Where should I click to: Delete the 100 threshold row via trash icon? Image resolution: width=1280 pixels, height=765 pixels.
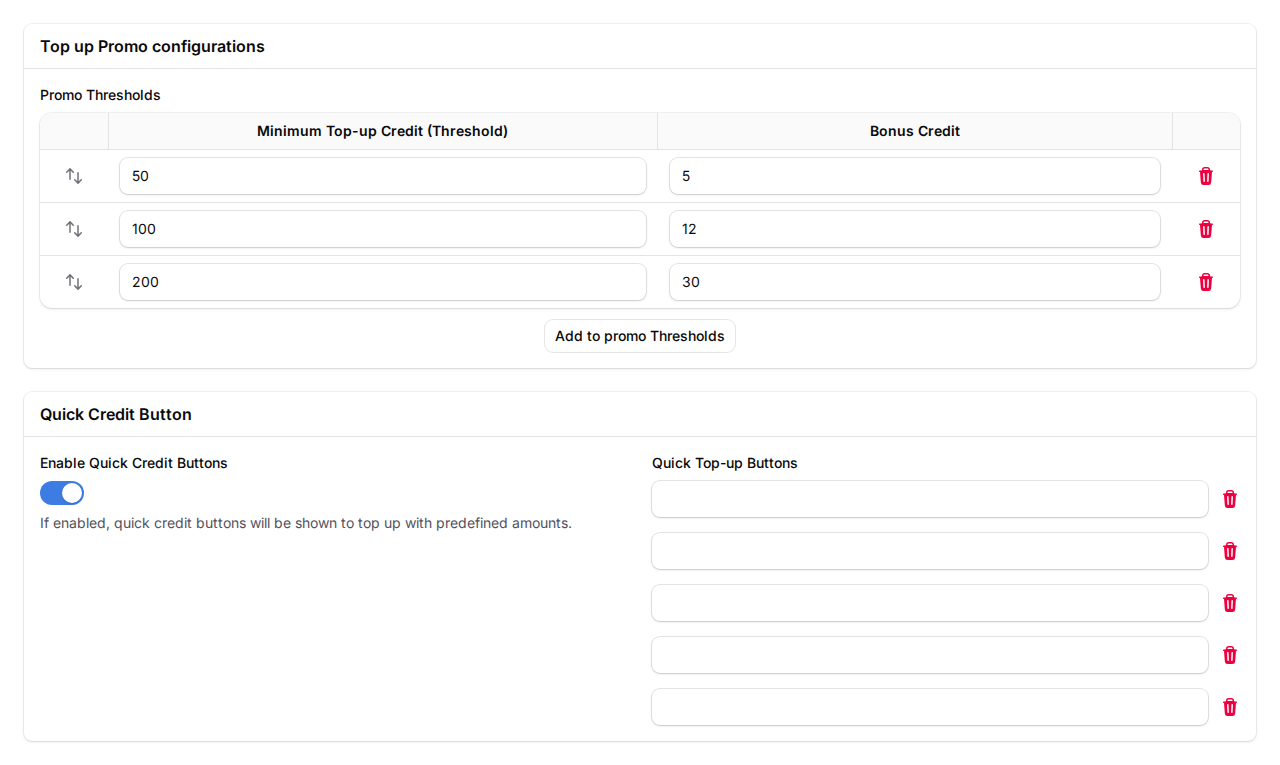pos(1206,229)
